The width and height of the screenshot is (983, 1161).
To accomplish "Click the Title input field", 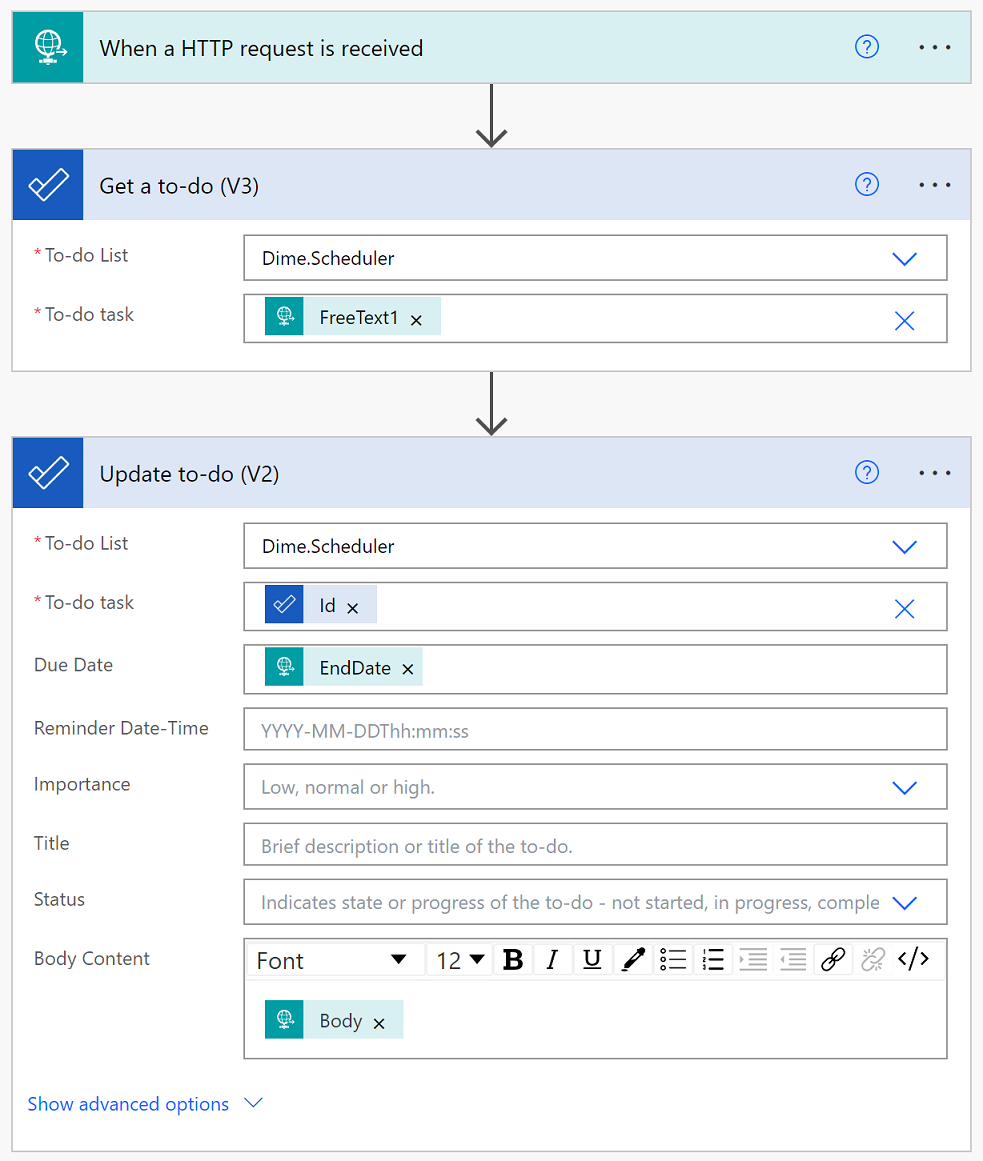I will click(595, 845).
